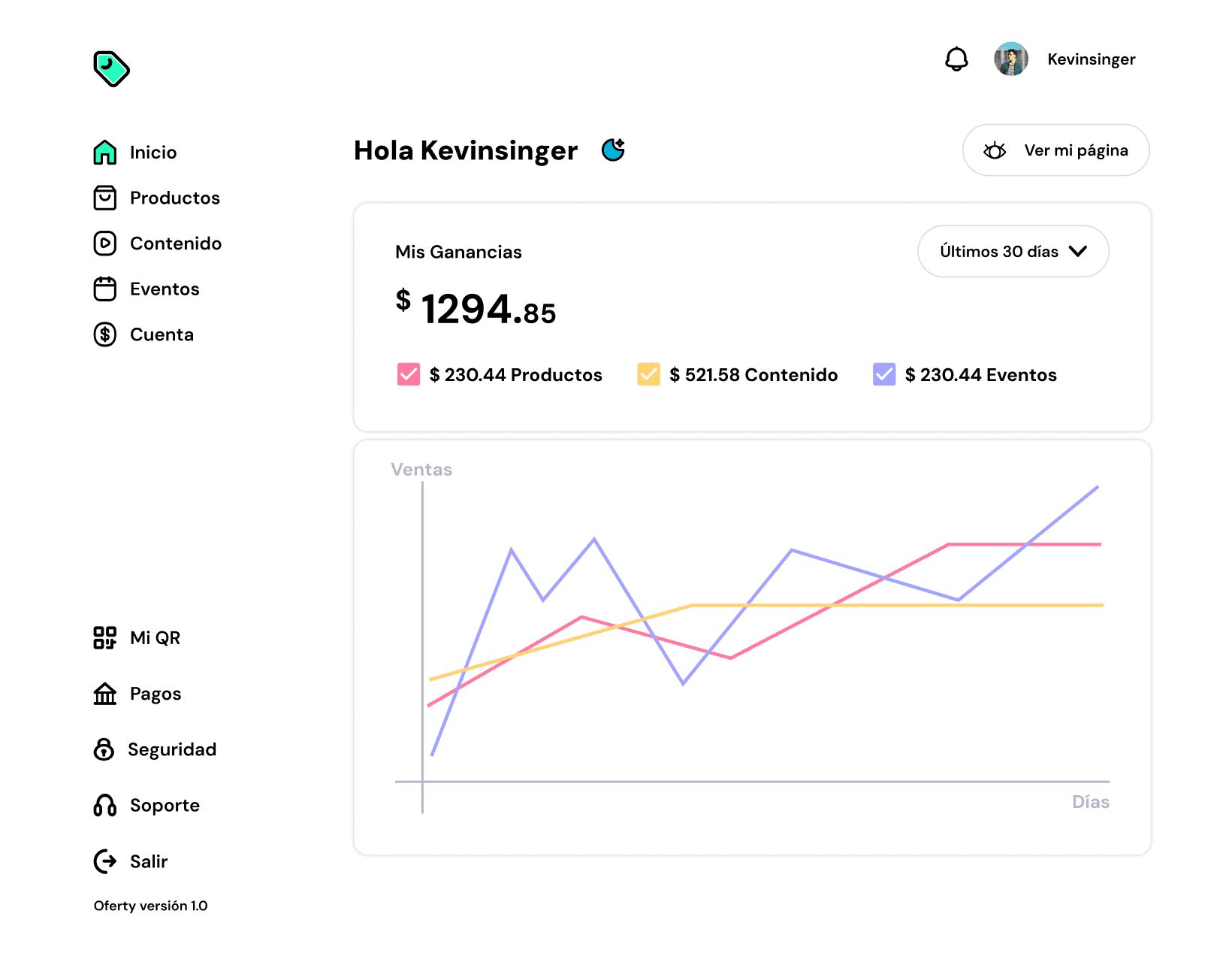Click the user profile avatar
The image size is (1232, 953).
point(1011,59)
